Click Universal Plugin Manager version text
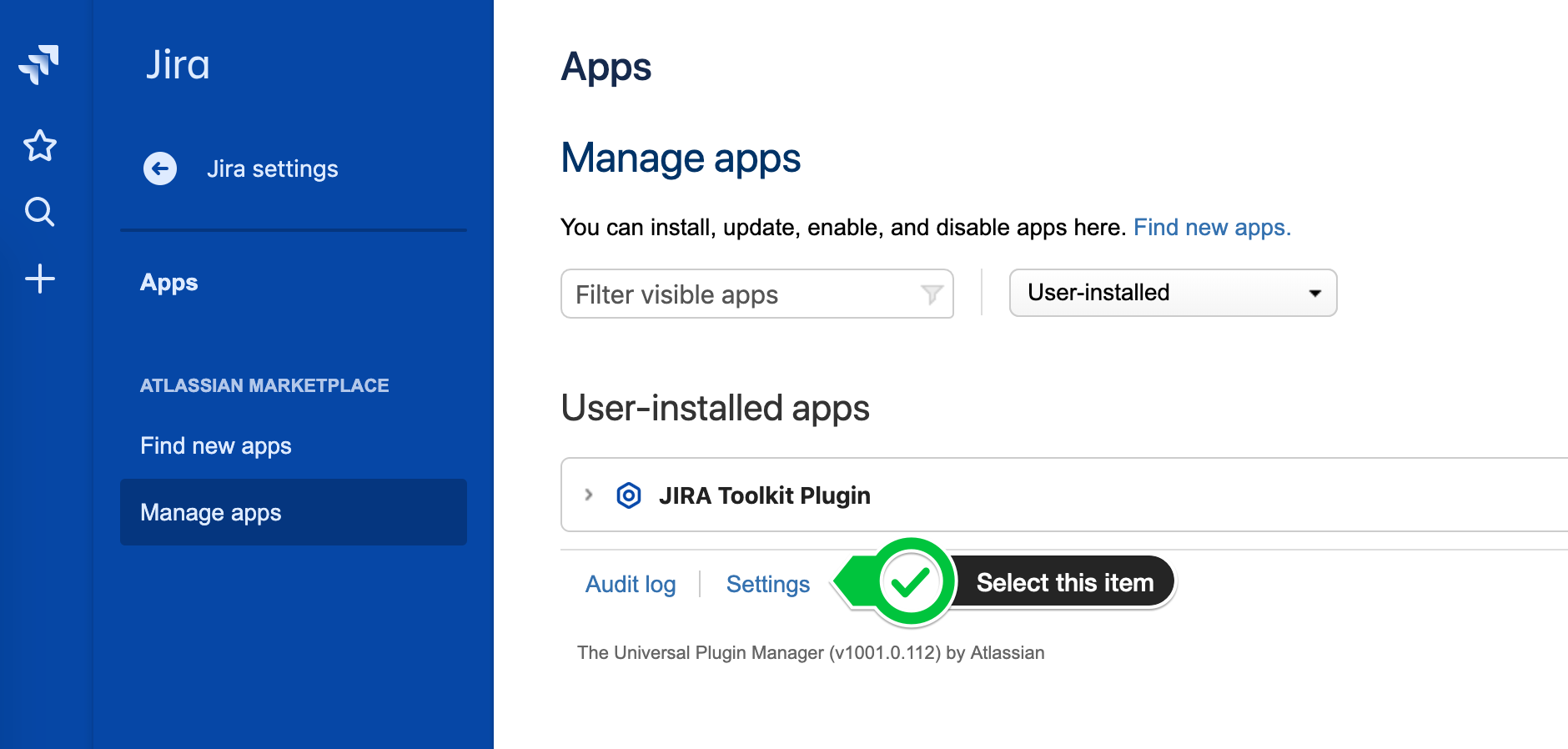 (811, 652)
